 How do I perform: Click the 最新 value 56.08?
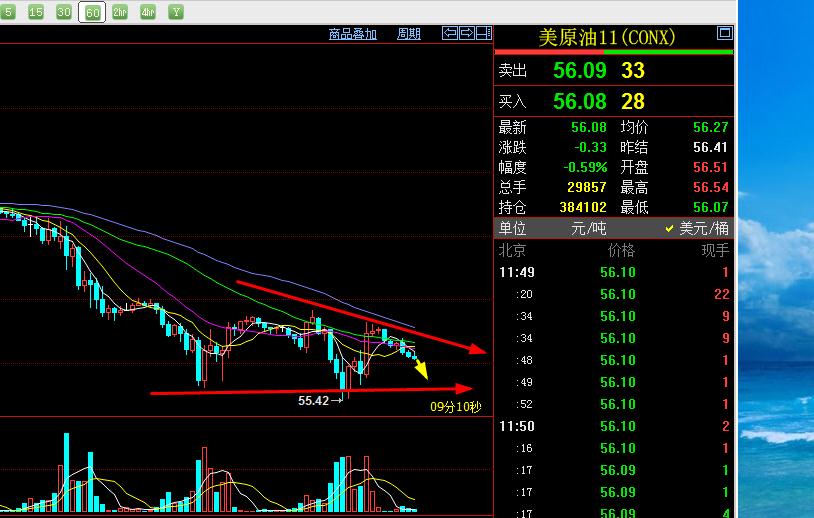pyautogui.click(x=589, y=128)
